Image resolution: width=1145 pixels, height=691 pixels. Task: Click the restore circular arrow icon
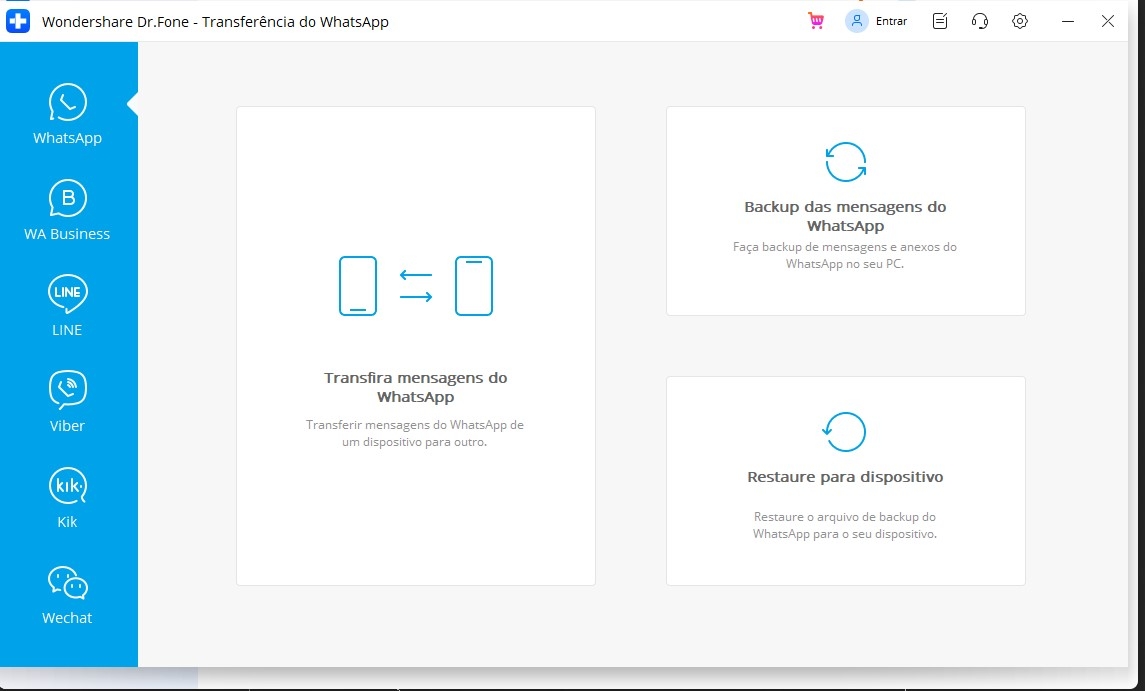[x=845, y=432]
